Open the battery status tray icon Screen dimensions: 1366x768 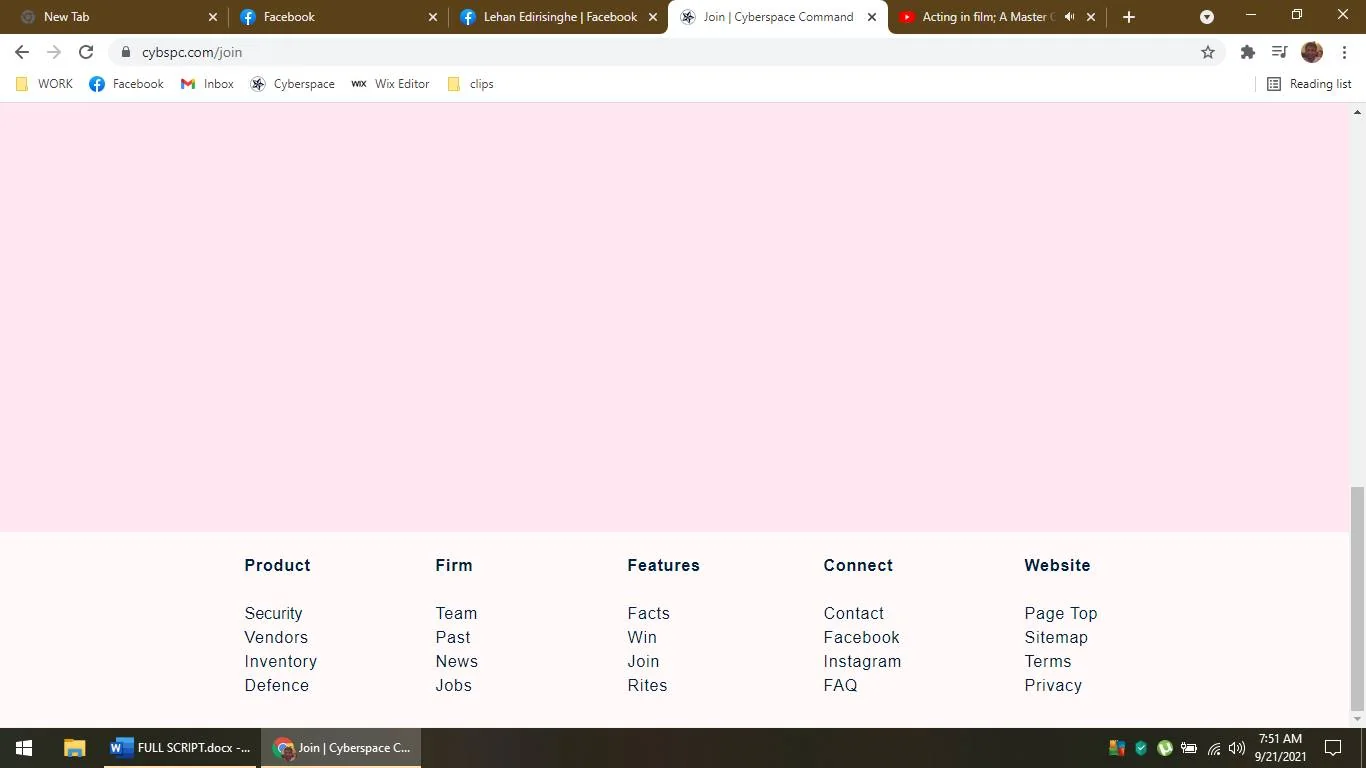1189,748
